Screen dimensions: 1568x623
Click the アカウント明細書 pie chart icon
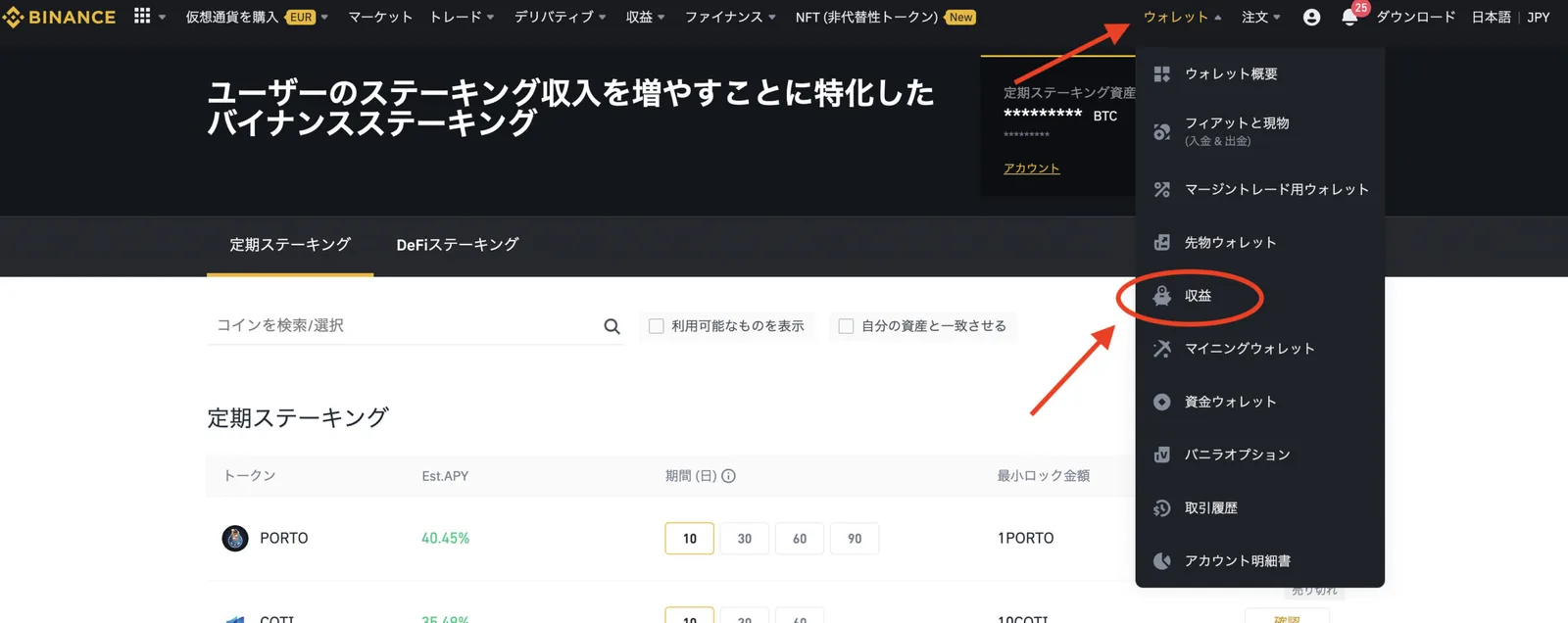click(x=1162, y=561)
